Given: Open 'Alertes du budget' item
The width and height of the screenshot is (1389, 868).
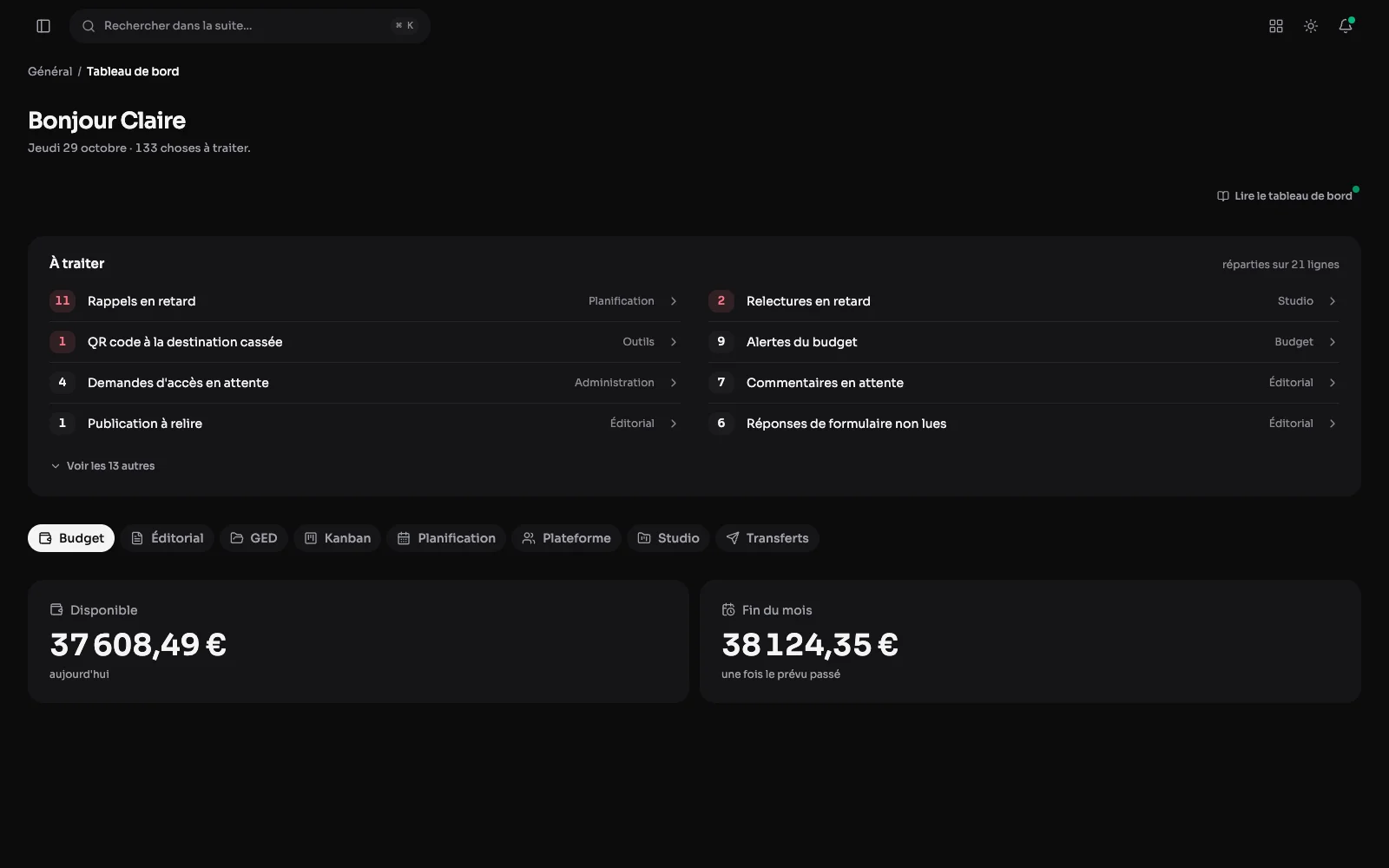Looking at the screenshot, I should (1024, 342).
